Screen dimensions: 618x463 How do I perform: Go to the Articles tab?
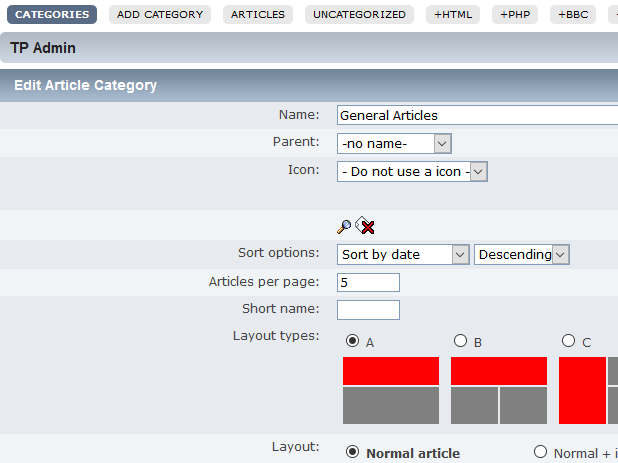[257, 15]
